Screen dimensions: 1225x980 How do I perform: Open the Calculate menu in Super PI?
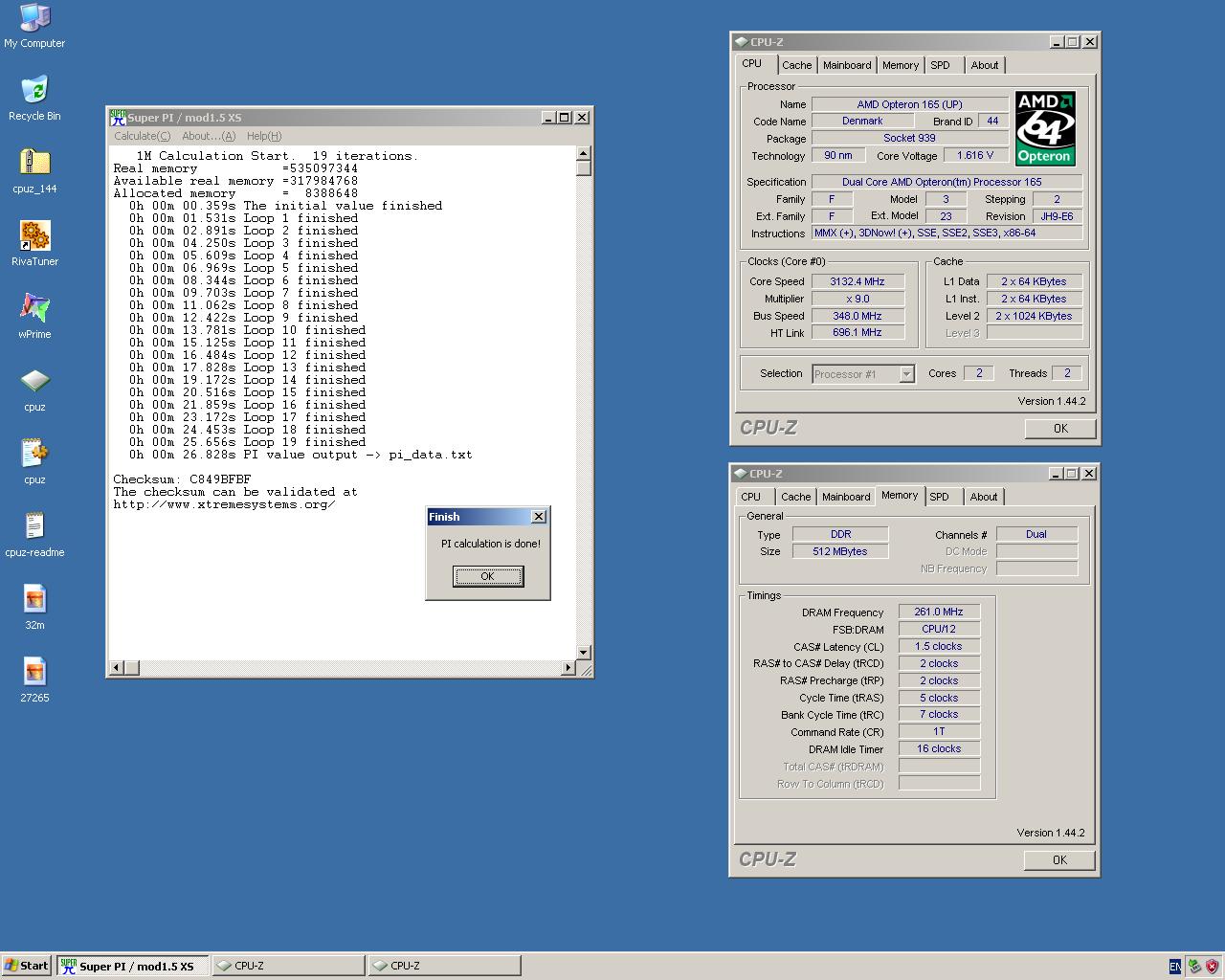[143, 136]
